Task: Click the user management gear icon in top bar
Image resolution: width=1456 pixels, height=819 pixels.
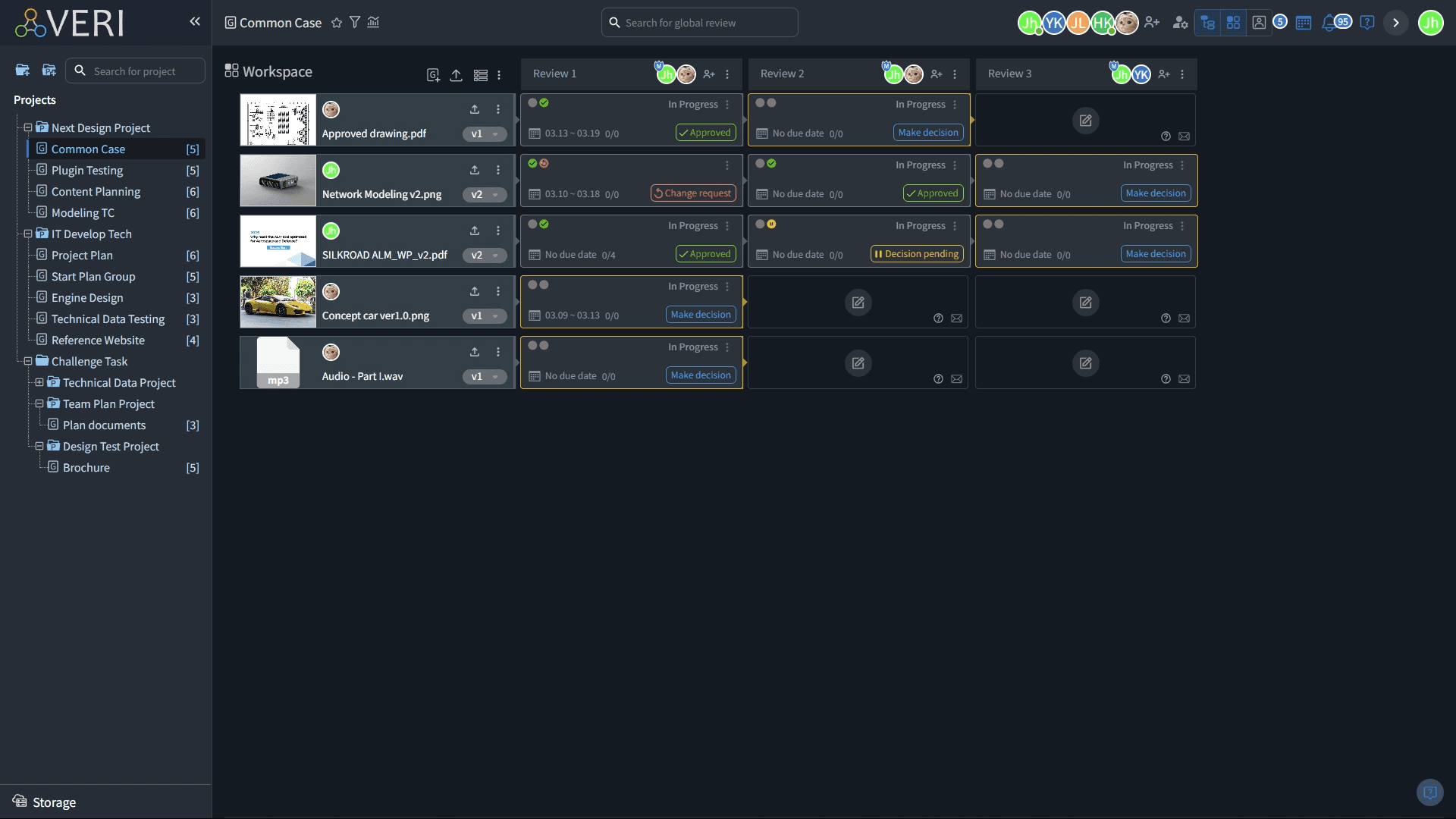Action: [1180, 23]
